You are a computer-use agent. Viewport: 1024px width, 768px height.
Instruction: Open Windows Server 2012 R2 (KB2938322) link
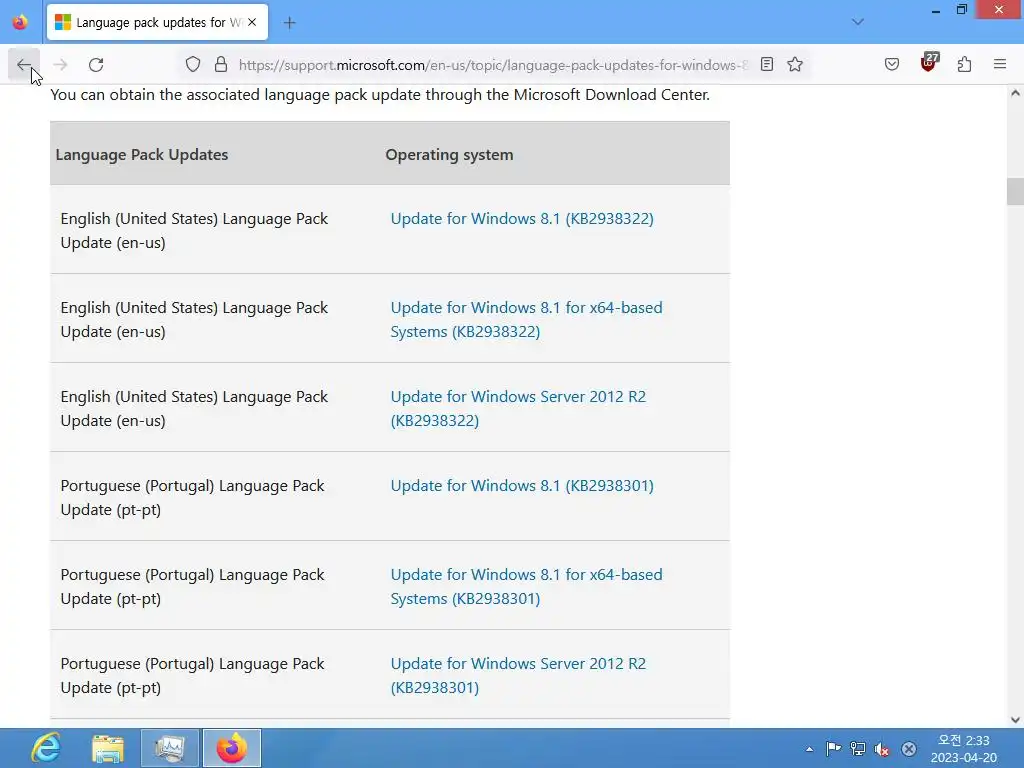tap(518, 408)
